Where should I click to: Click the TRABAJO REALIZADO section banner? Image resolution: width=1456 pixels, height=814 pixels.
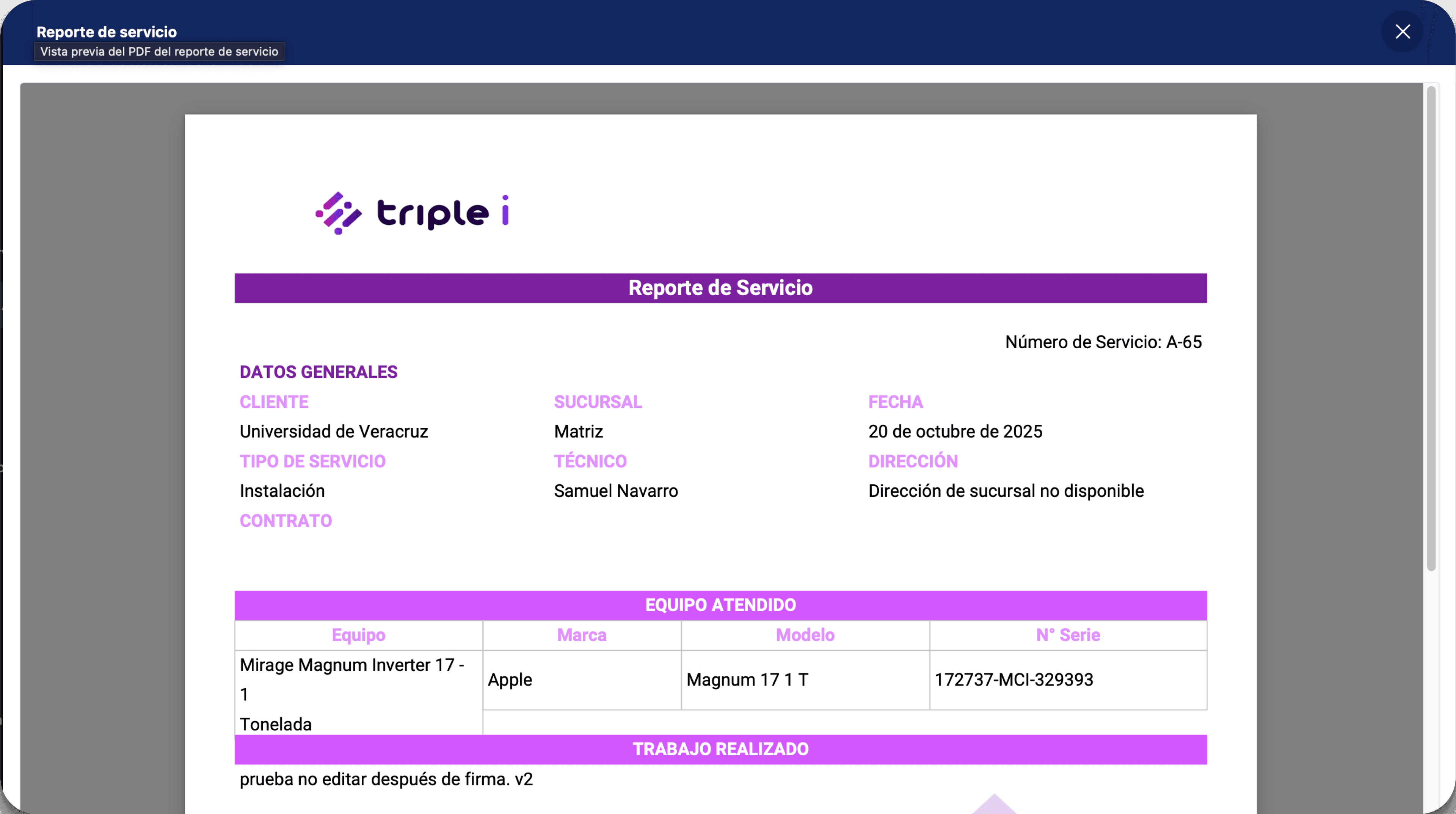tap(721, 750)
